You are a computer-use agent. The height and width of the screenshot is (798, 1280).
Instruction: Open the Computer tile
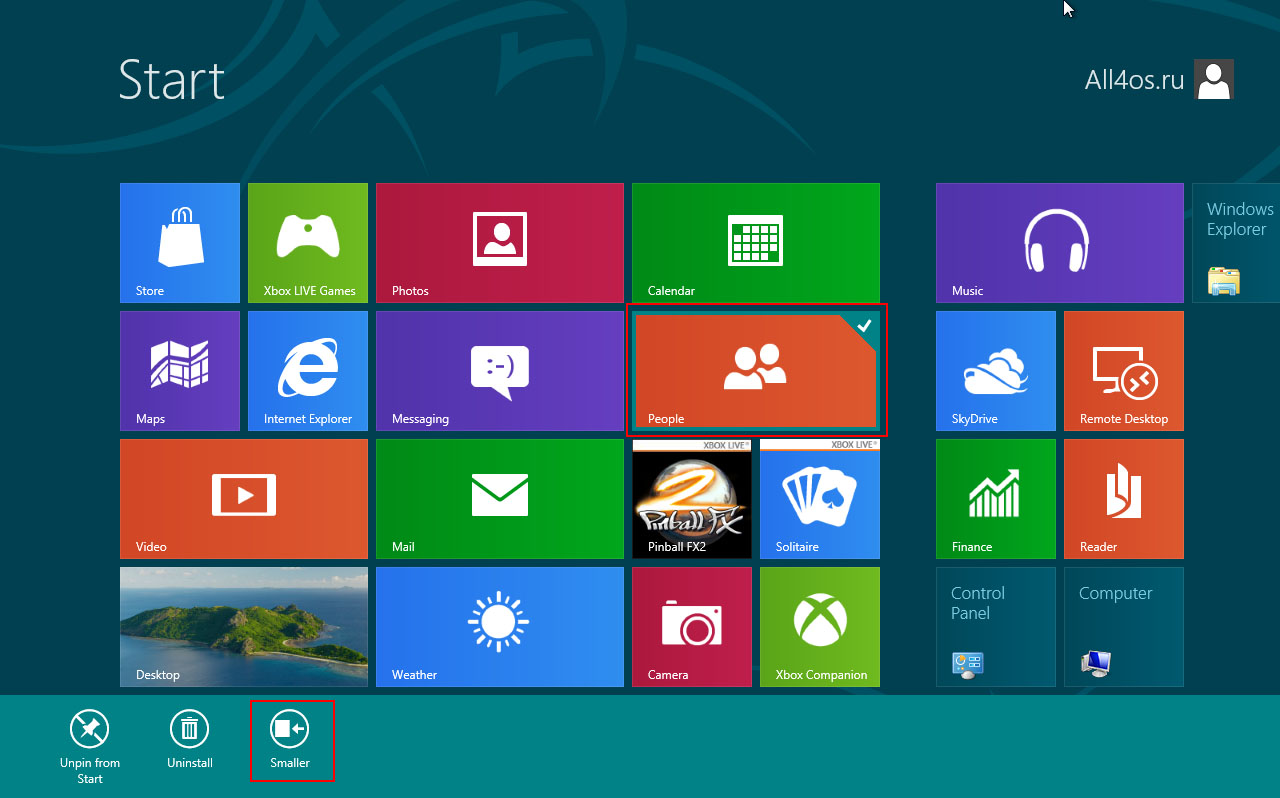pyautogui.click(x=1124, y=627)
